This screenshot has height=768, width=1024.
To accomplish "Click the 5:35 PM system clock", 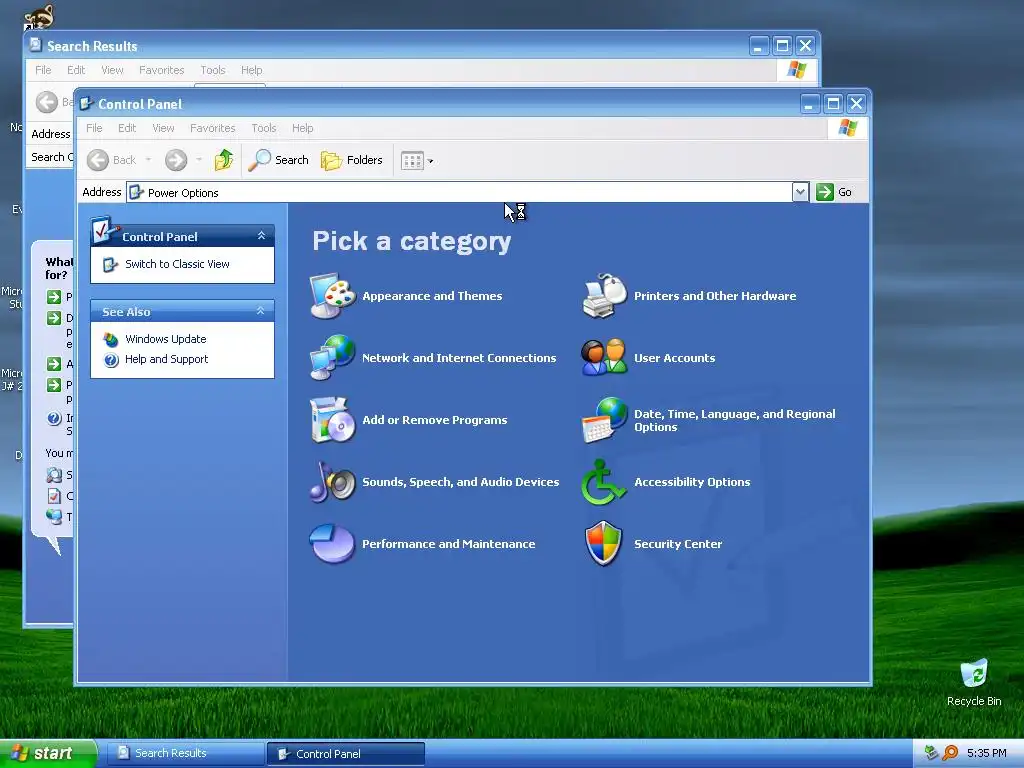I will coord(987,753).
